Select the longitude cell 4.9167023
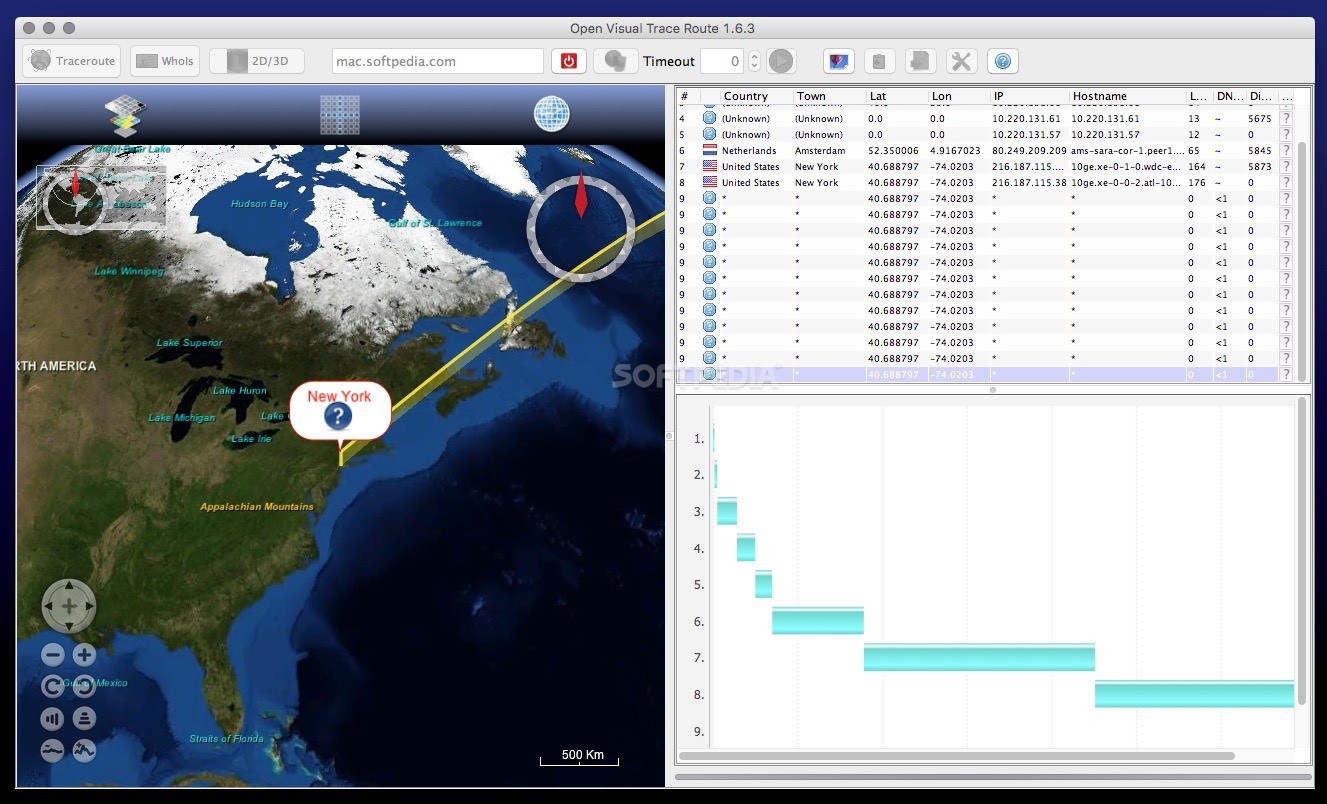 [x=958, y=150]
